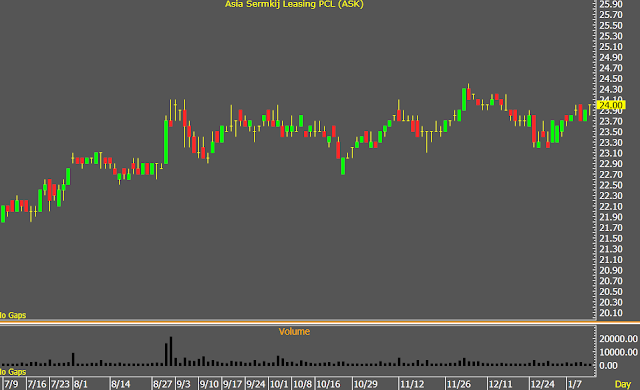Screen dimensions: 640x390
Task: Click the 9/10 date label
Action: click(209, 384)
